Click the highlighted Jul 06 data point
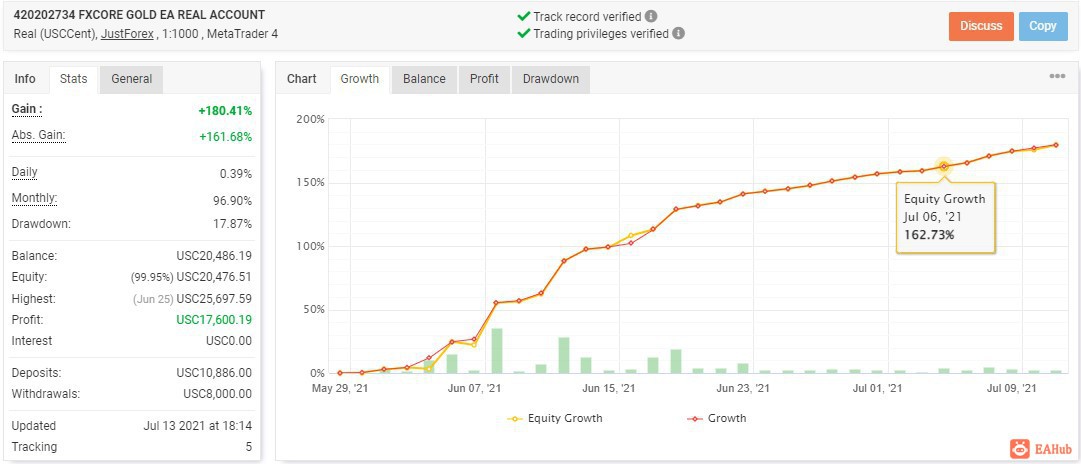The height and width of the screenshot is (464, 1081). coord(944,166)
